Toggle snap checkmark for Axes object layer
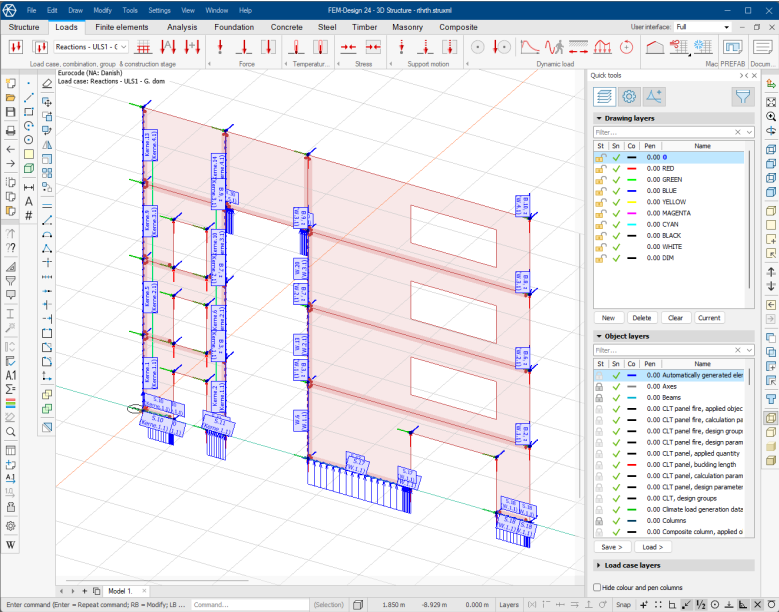 coord(616,386)
